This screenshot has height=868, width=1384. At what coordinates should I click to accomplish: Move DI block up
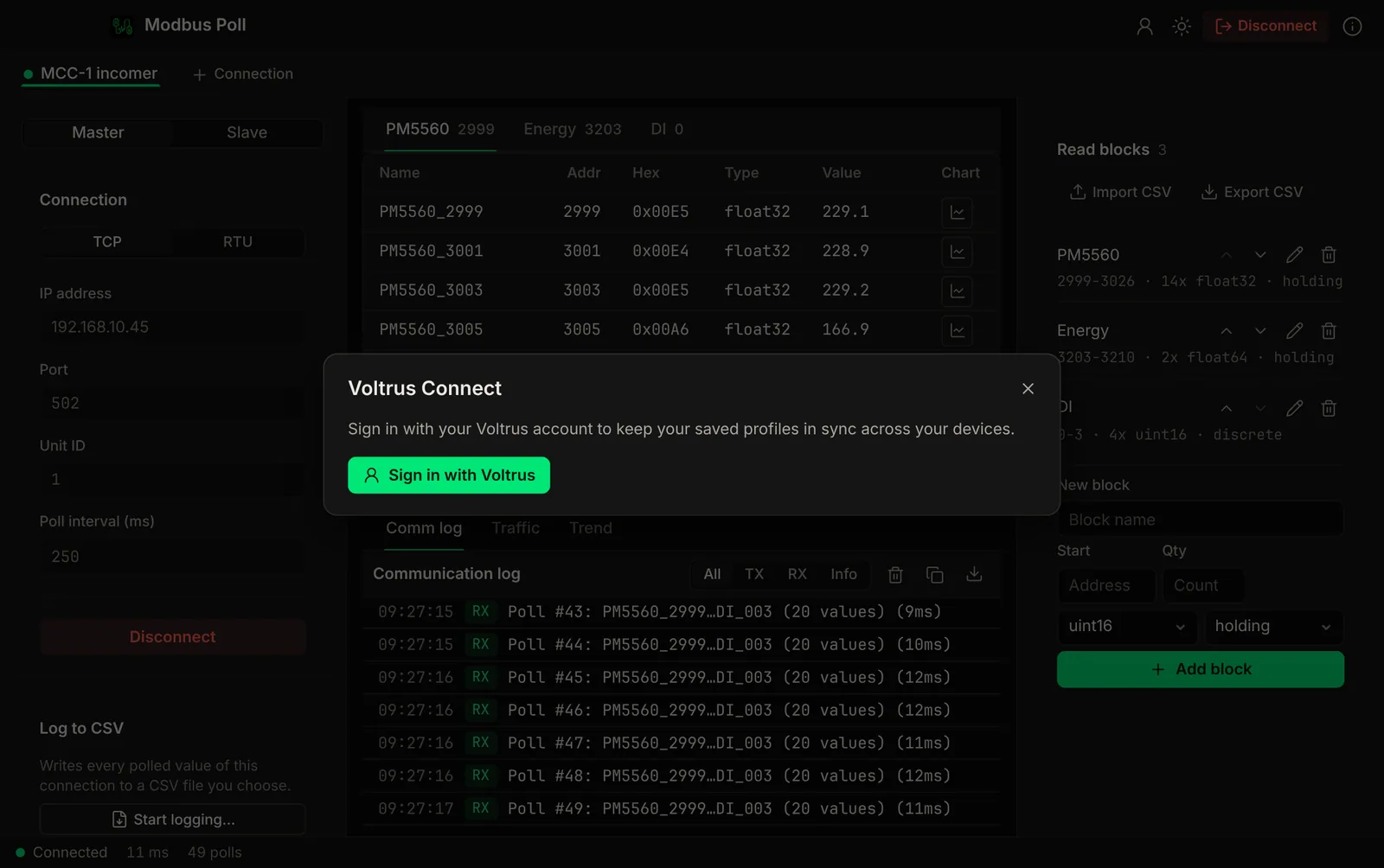click(1226, 408)
